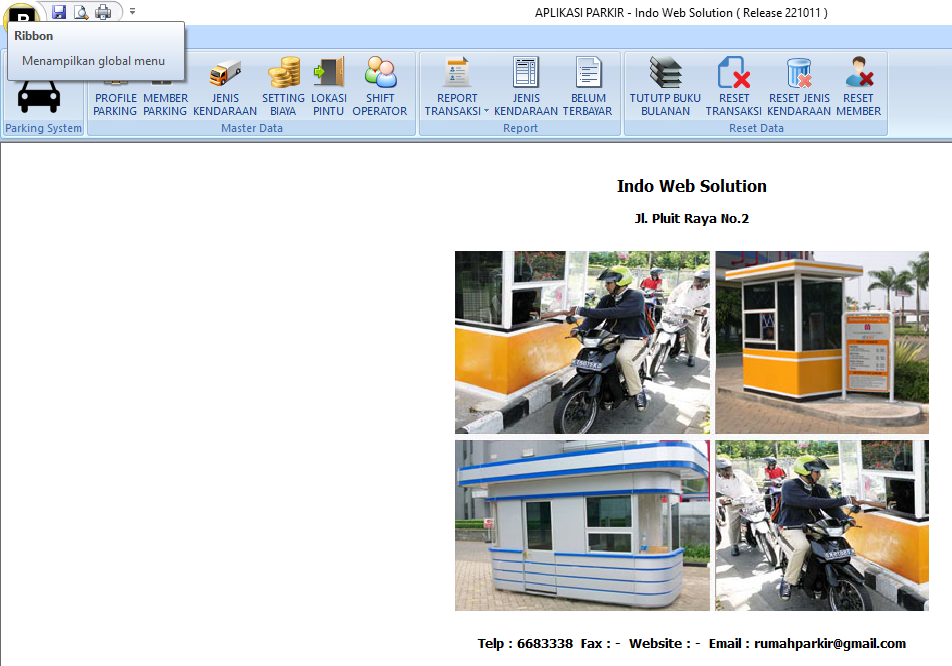Click the Print icon in quick access toolbar
Image resolution: width=952 pixels, height=666 pixels.
[x=103, y=12]
